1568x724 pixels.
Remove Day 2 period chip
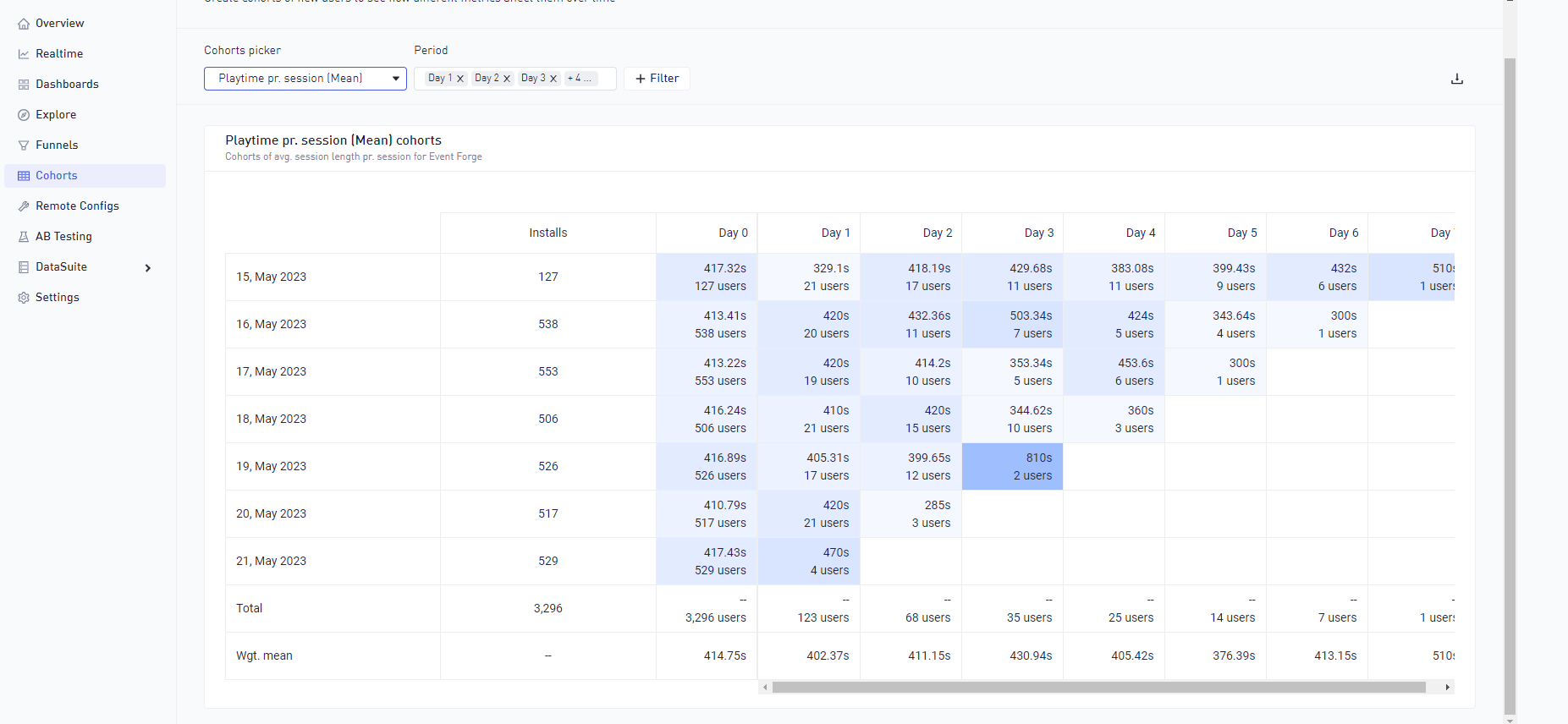[x=507, y=79]
